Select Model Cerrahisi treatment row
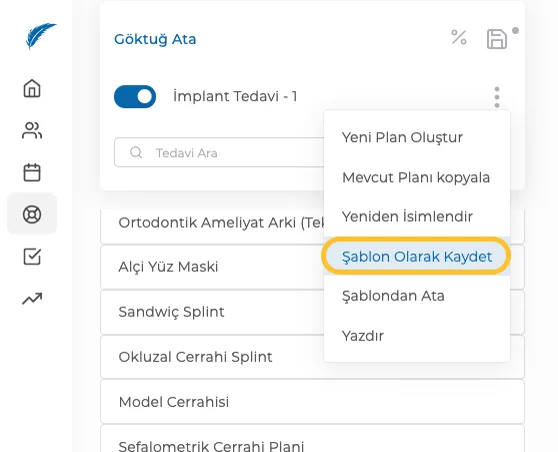Viewport: 558px width, 452px height. [312, 402]
